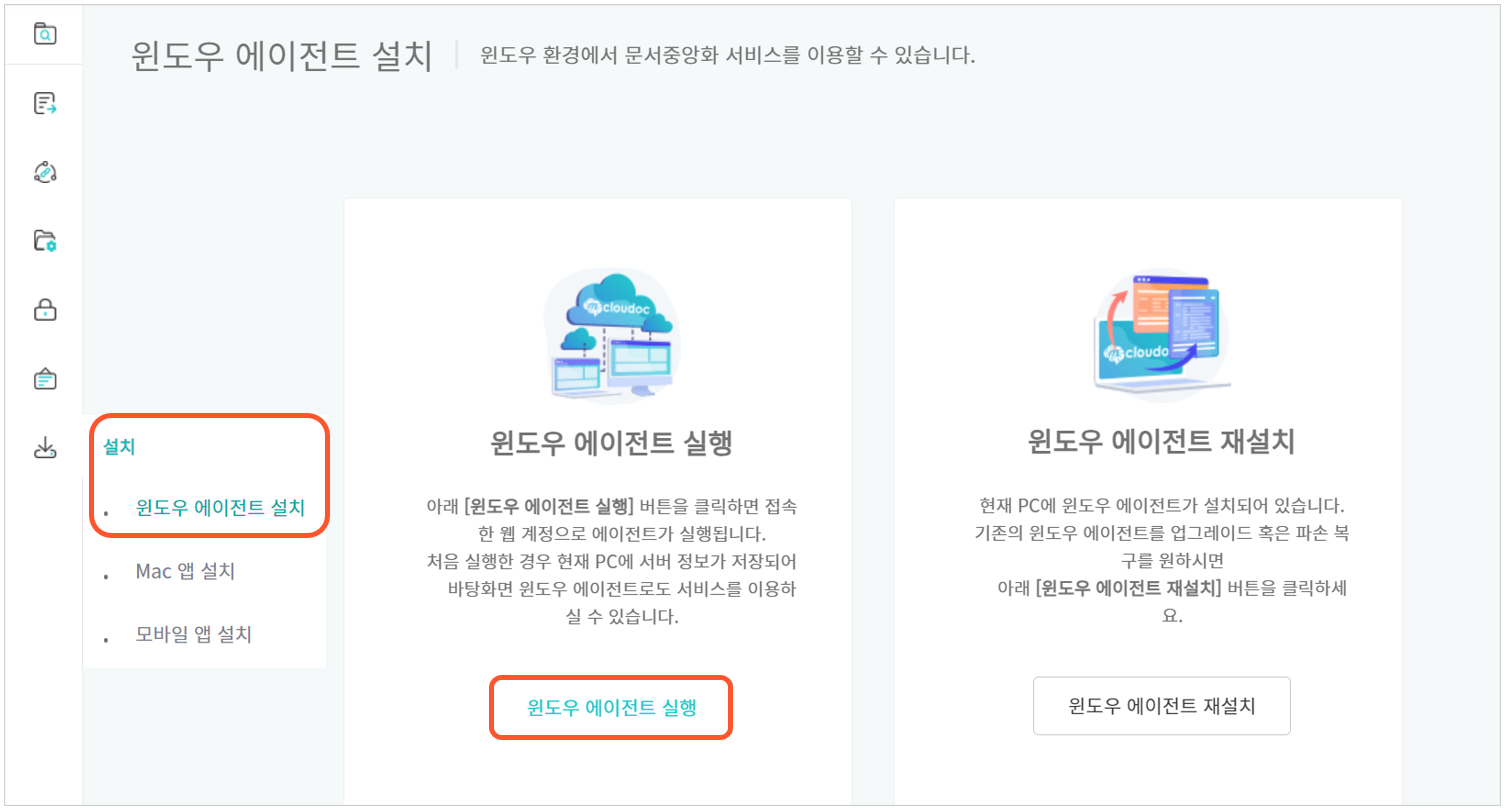Open the notice board icon in the sidebar

tap(45, 379)
